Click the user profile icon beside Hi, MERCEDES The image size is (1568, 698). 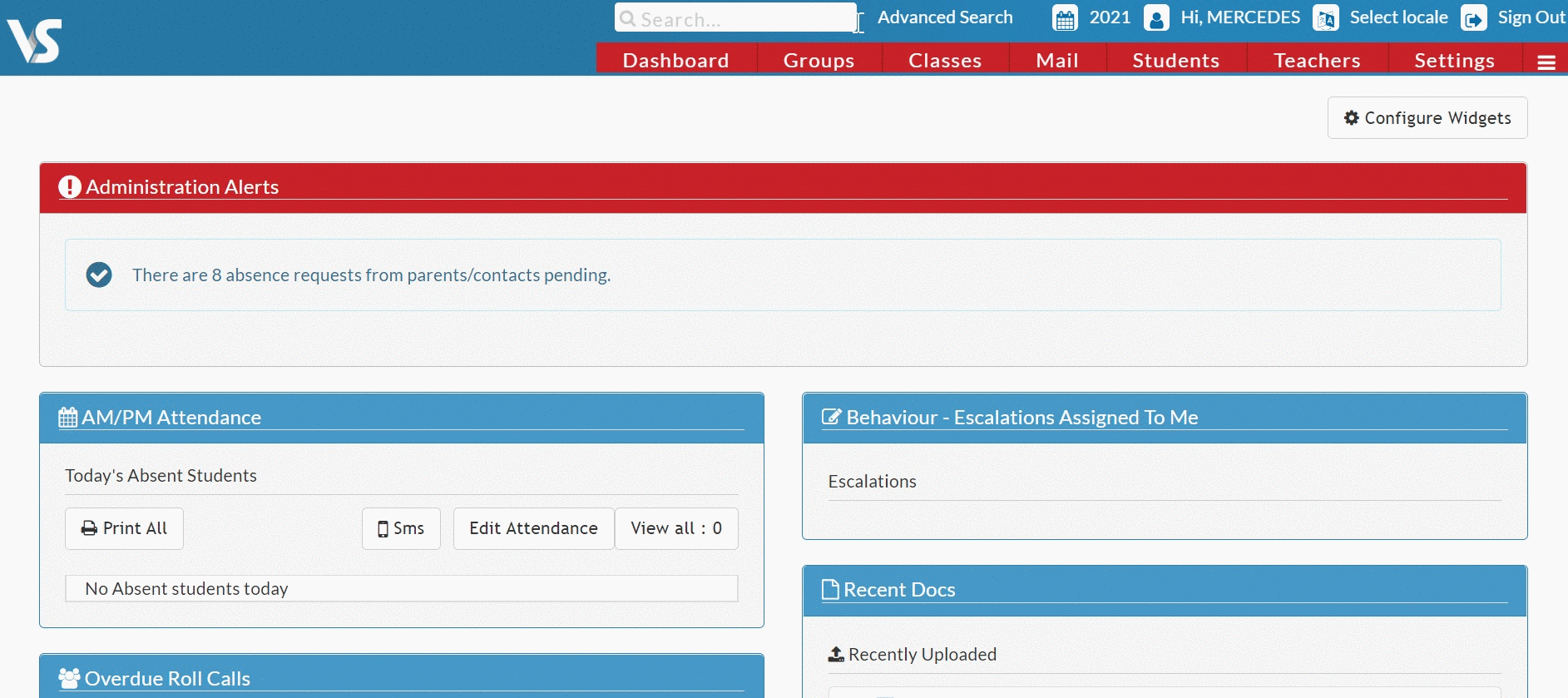click(x=1156, y=18)
